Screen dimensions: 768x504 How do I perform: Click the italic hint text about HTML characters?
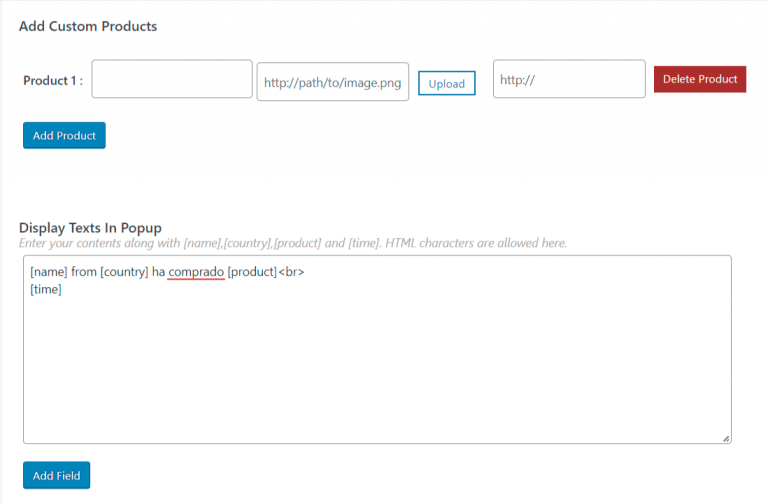click(293, 243)
